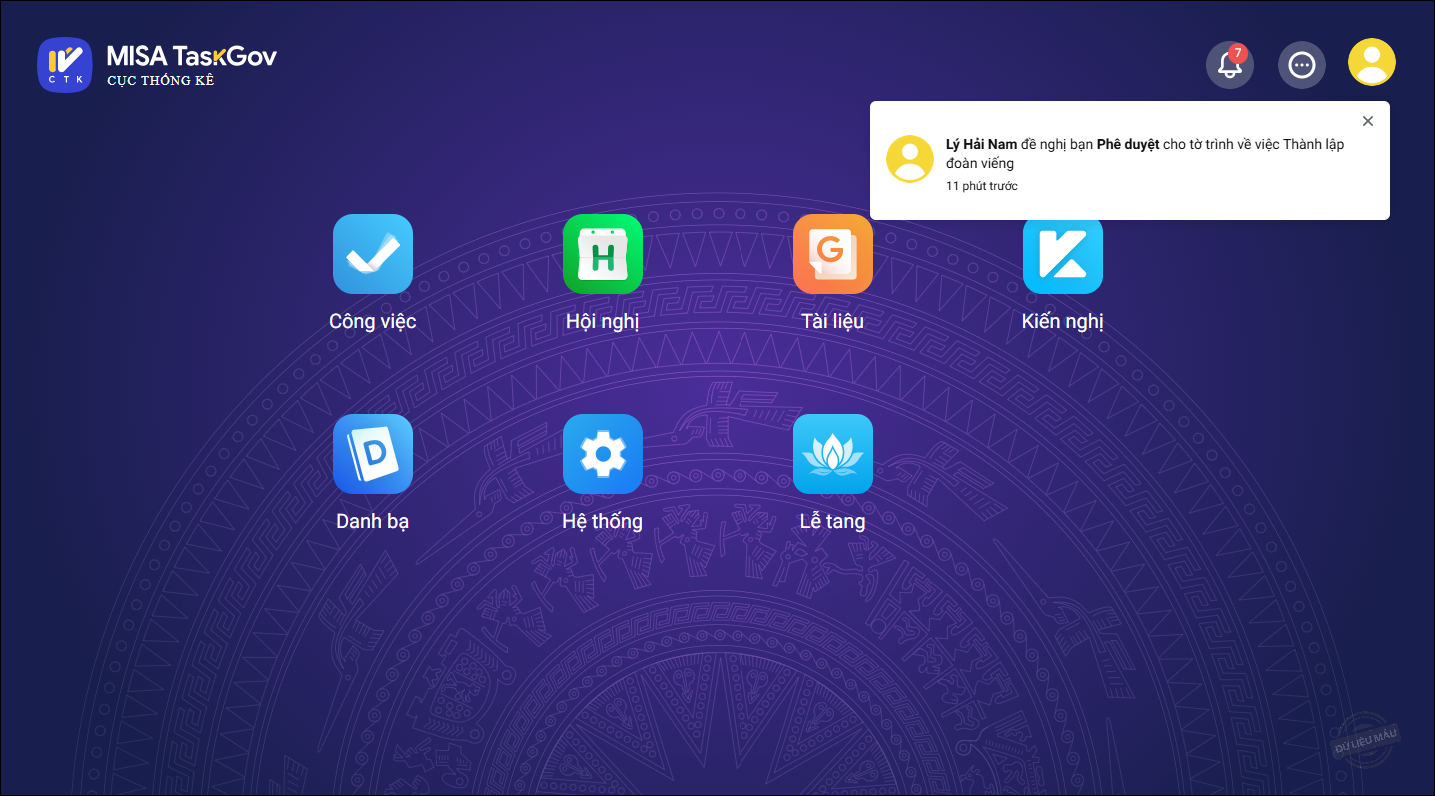The width and height of the screenshot is (1435, 796).
Task: Open the three-dot more options button
Action: click(x=1301, y=65)
